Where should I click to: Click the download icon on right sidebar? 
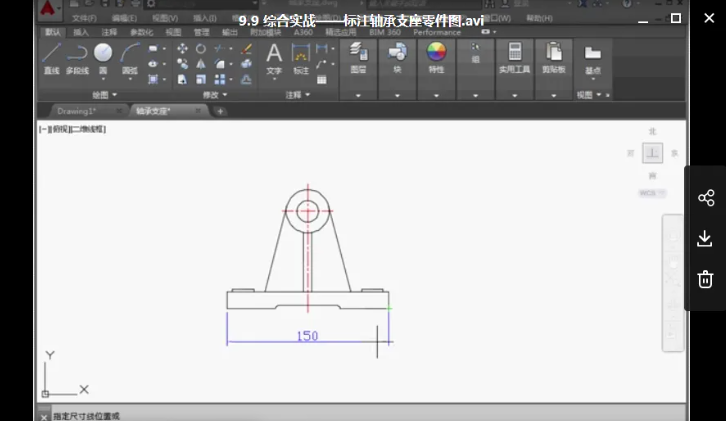click(x=705, y=238)
